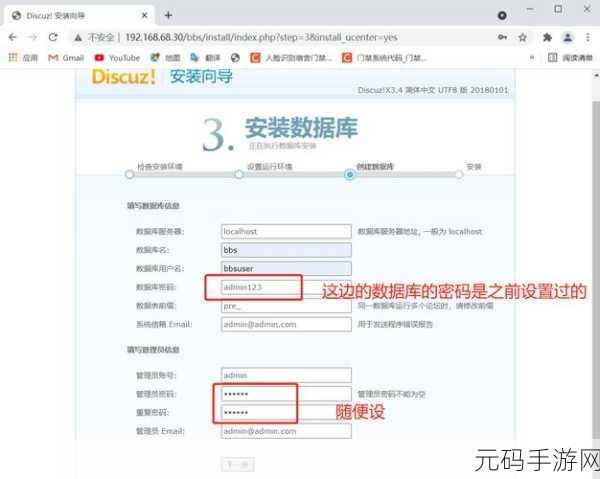Viewport: 600px width, 479px height.
Task: Open the Gmail bookmark
Action: (x=66, y=58)
